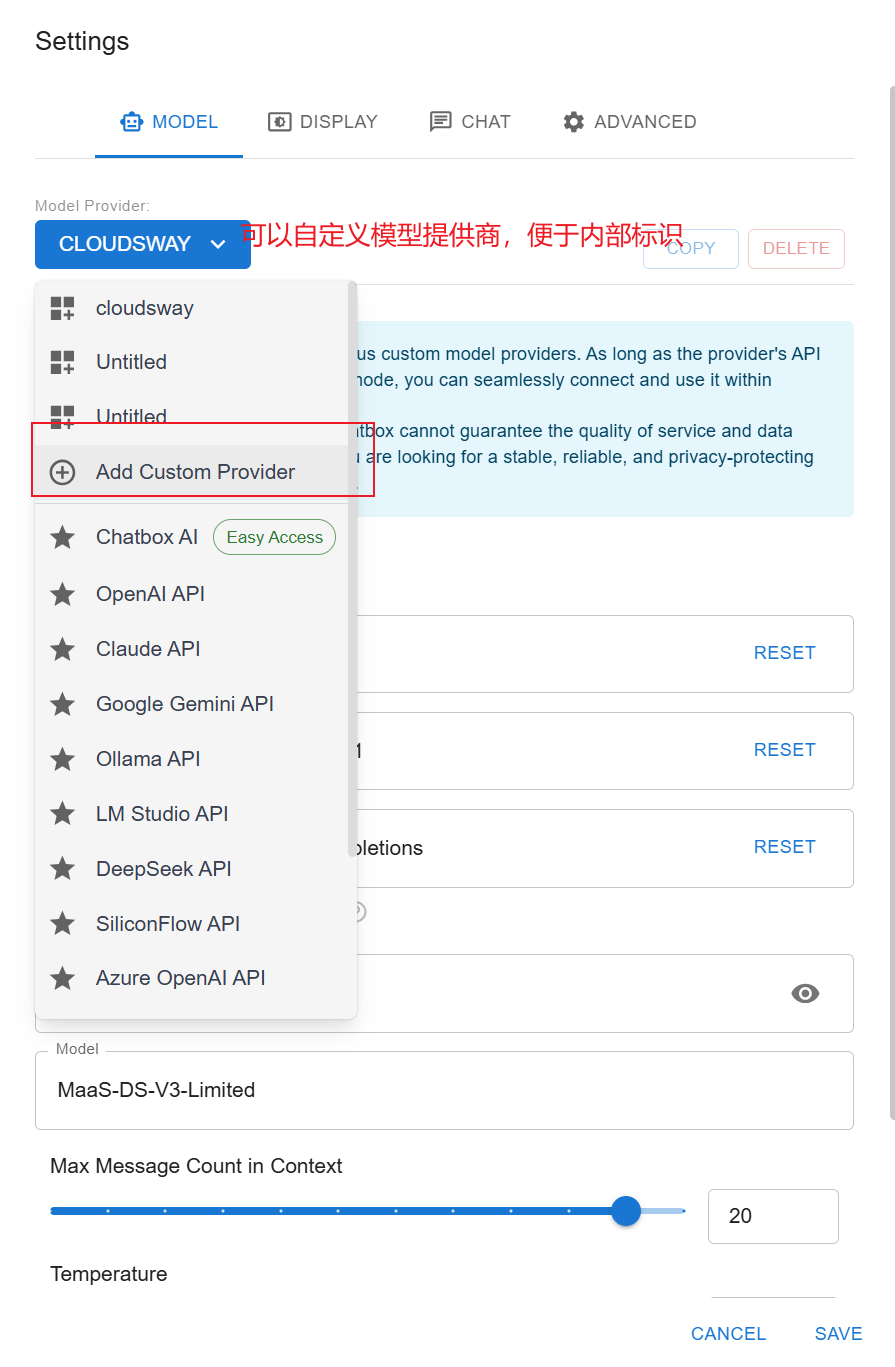The height and width of the screenshot is (1367, 895).
Task: Toggle API key visibility eye icon
Action: (x=805, y=993)
